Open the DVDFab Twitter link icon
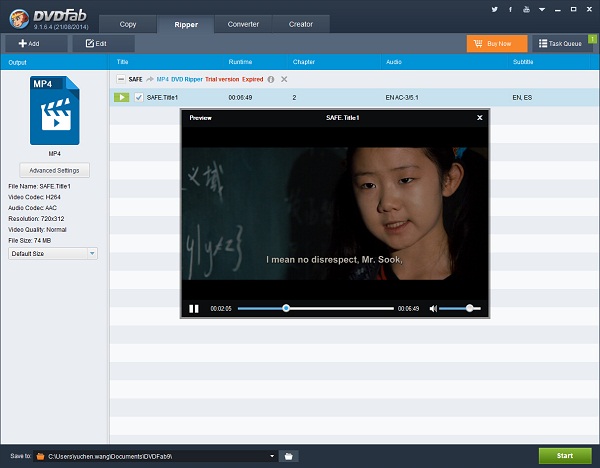600x468 pixels. coord(494,9)
